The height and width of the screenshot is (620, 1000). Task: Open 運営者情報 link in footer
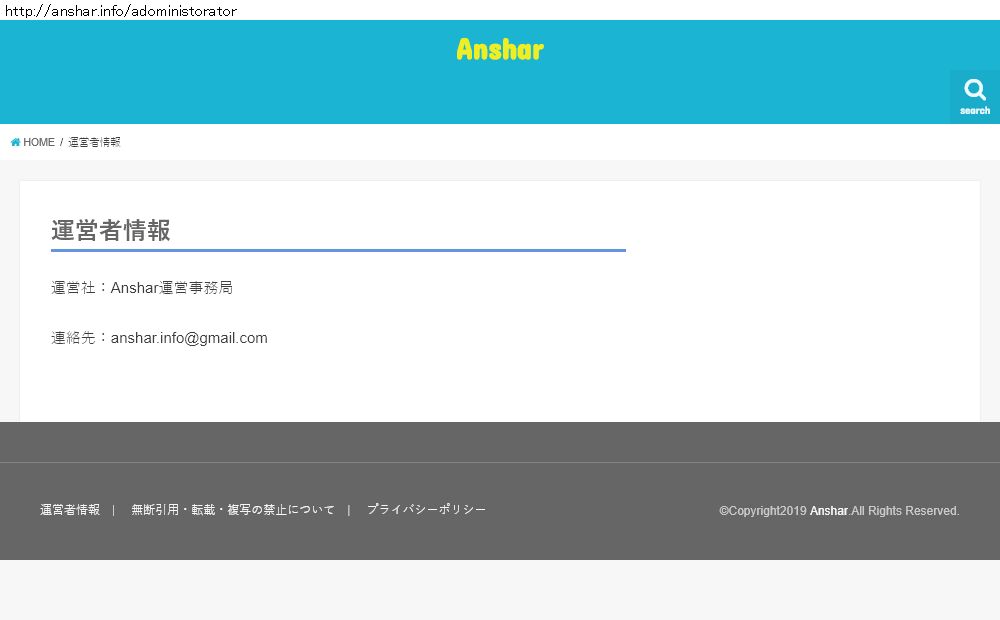[70, 510]
